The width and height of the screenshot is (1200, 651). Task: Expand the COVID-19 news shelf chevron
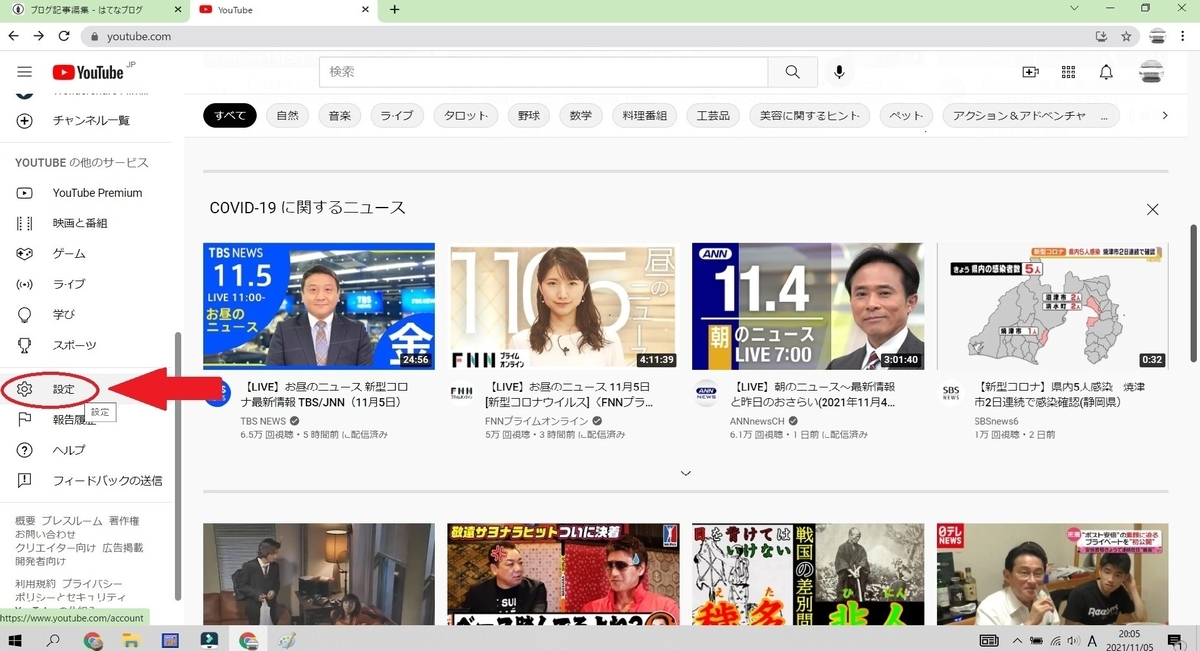tap(686, 473)
